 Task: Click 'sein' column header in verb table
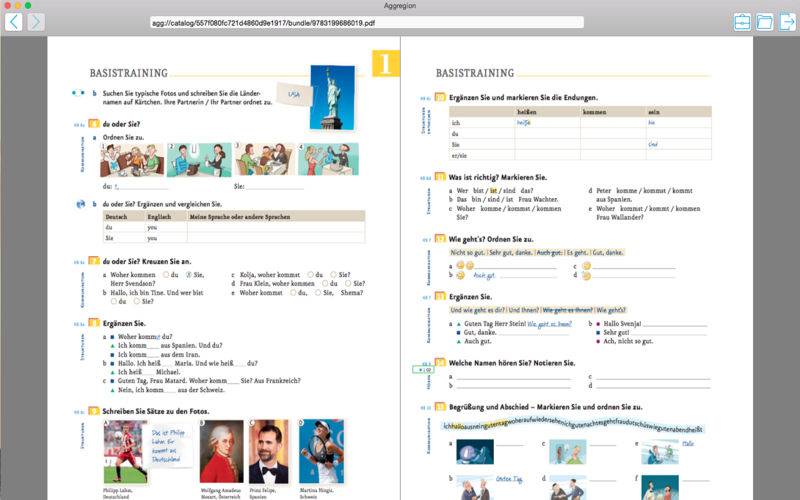(654, 112)
